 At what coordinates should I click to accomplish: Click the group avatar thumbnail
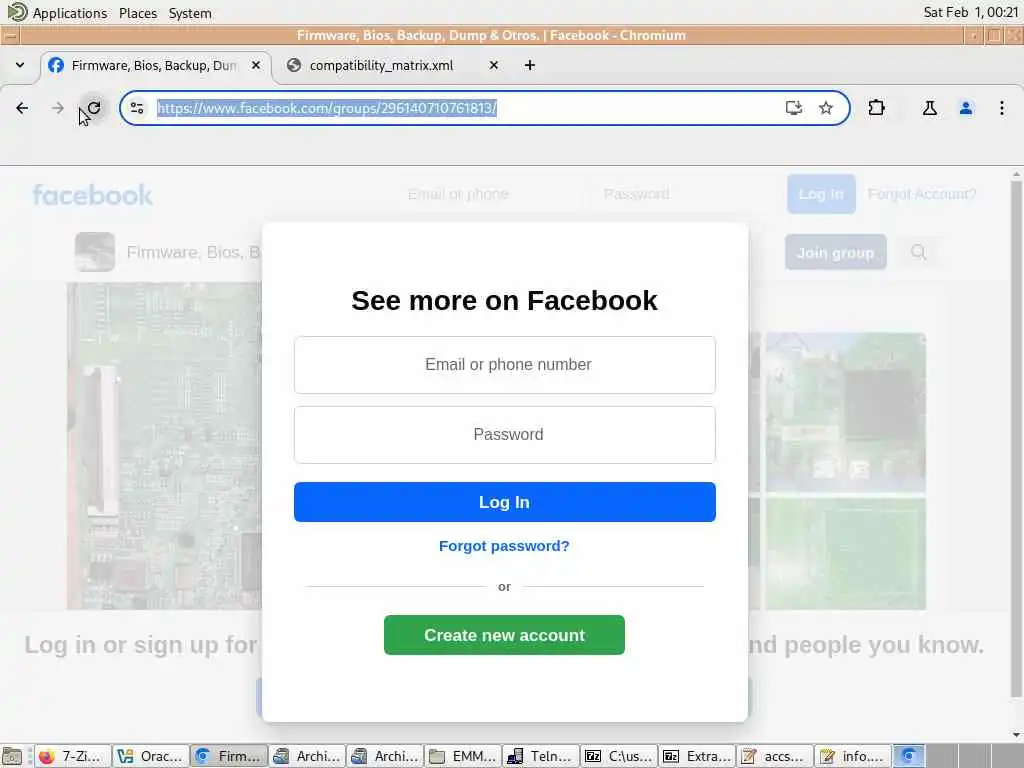[95, 252]
